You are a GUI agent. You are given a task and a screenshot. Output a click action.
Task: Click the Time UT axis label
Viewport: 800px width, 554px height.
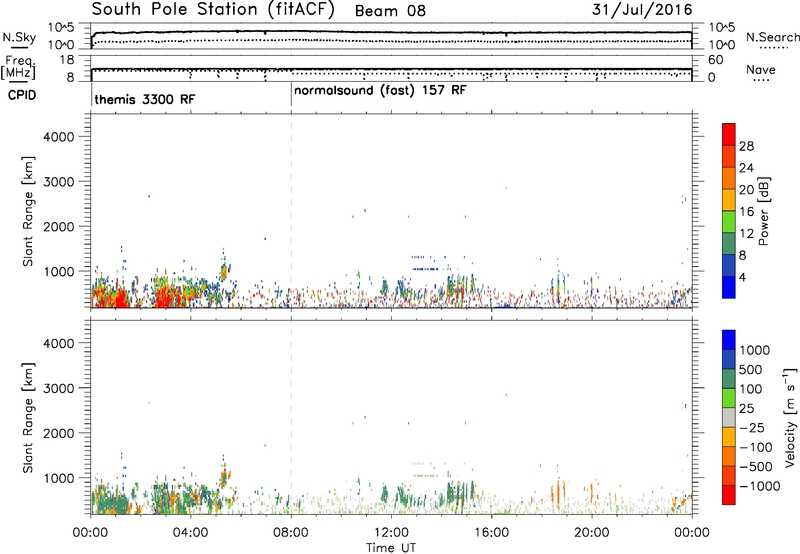point(391,548)
